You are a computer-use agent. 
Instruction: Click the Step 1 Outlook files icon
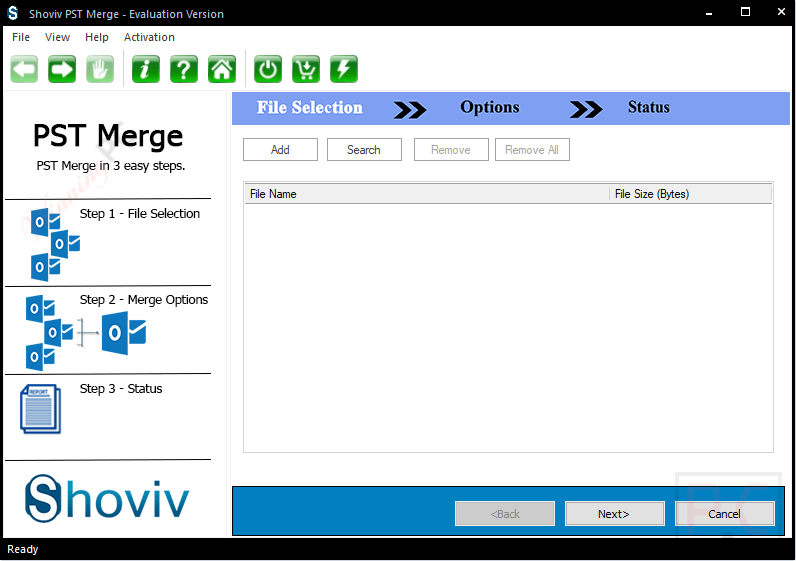55,245
